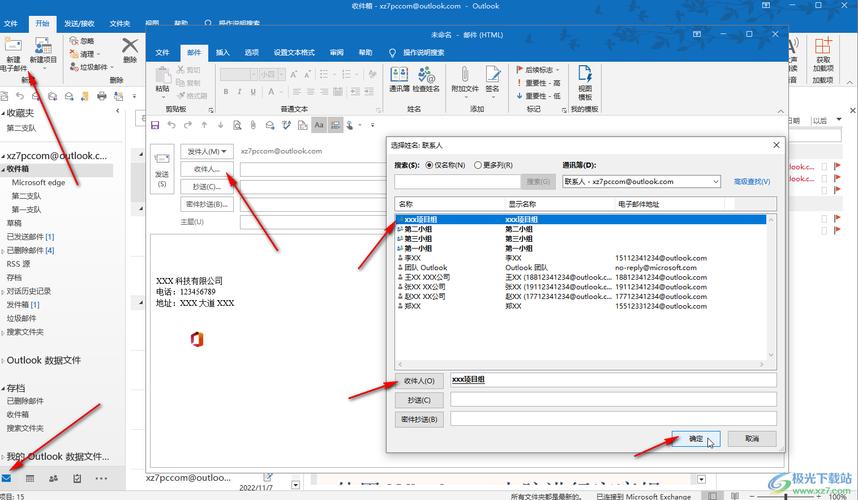Select the 更多列 (More columns) radio button

point(477,165)
